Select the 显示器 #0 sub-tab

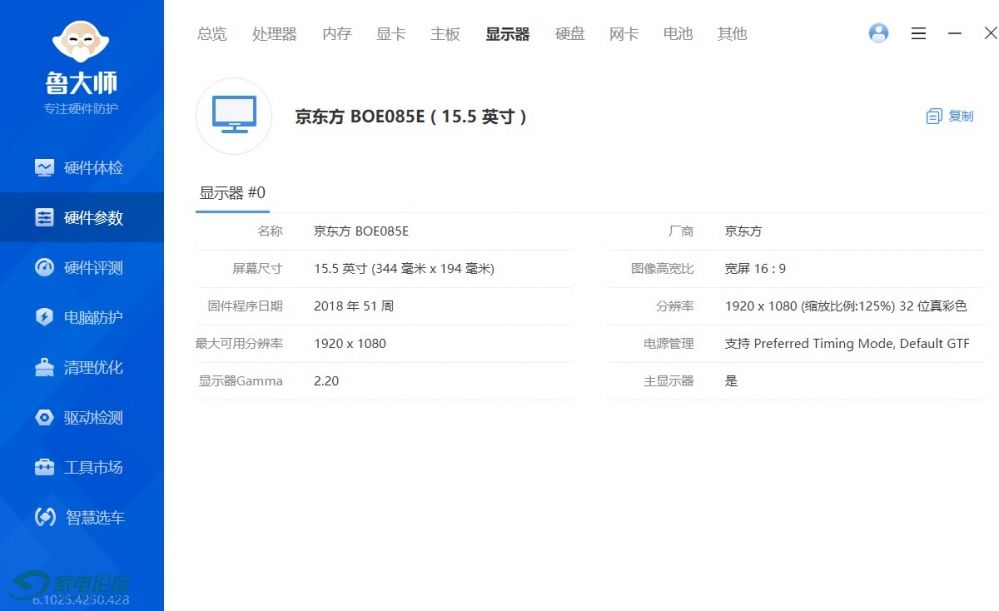(x=232, y=193)
